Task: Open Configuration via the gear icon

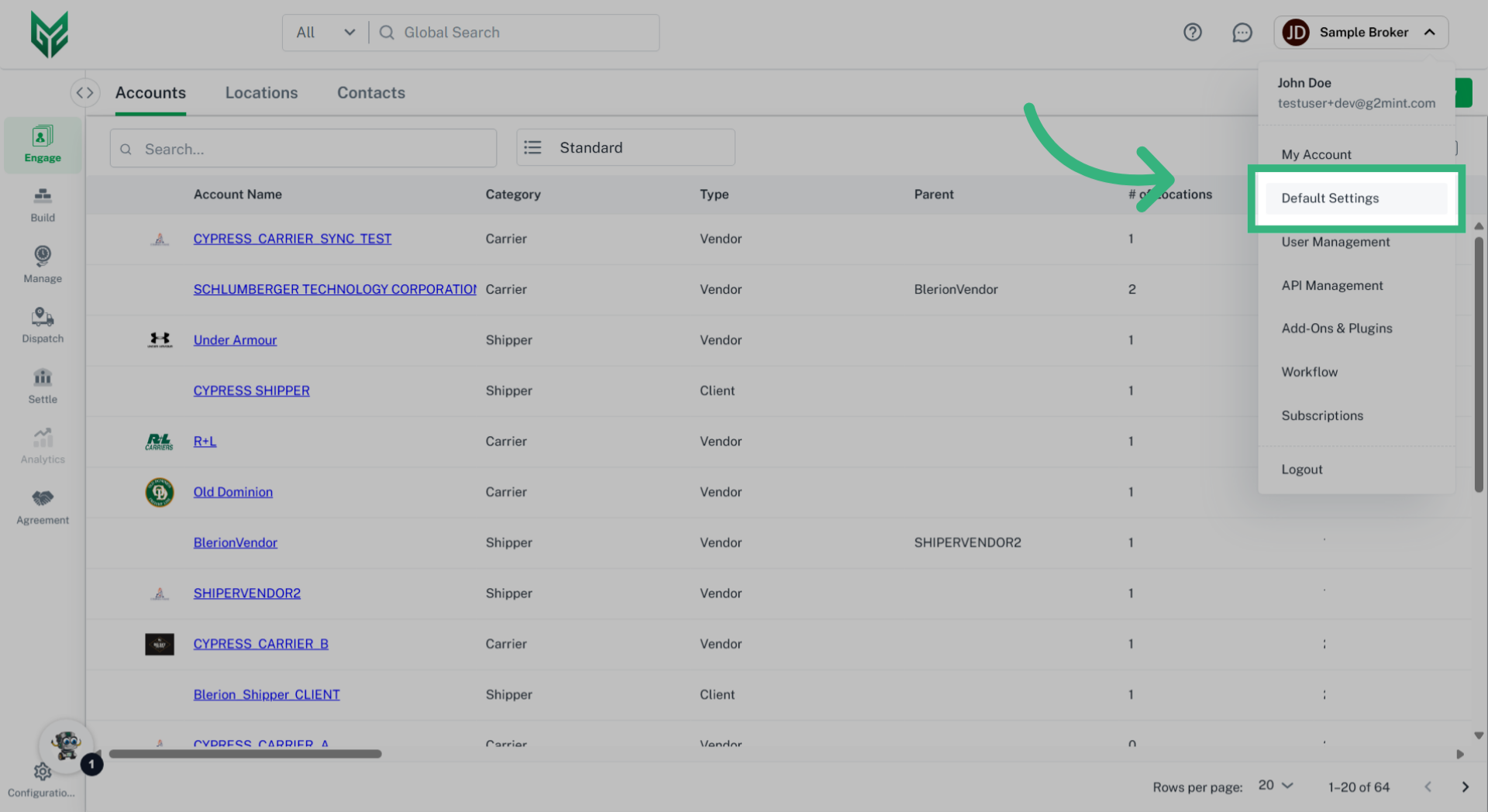Action: [x=42, y=771]
